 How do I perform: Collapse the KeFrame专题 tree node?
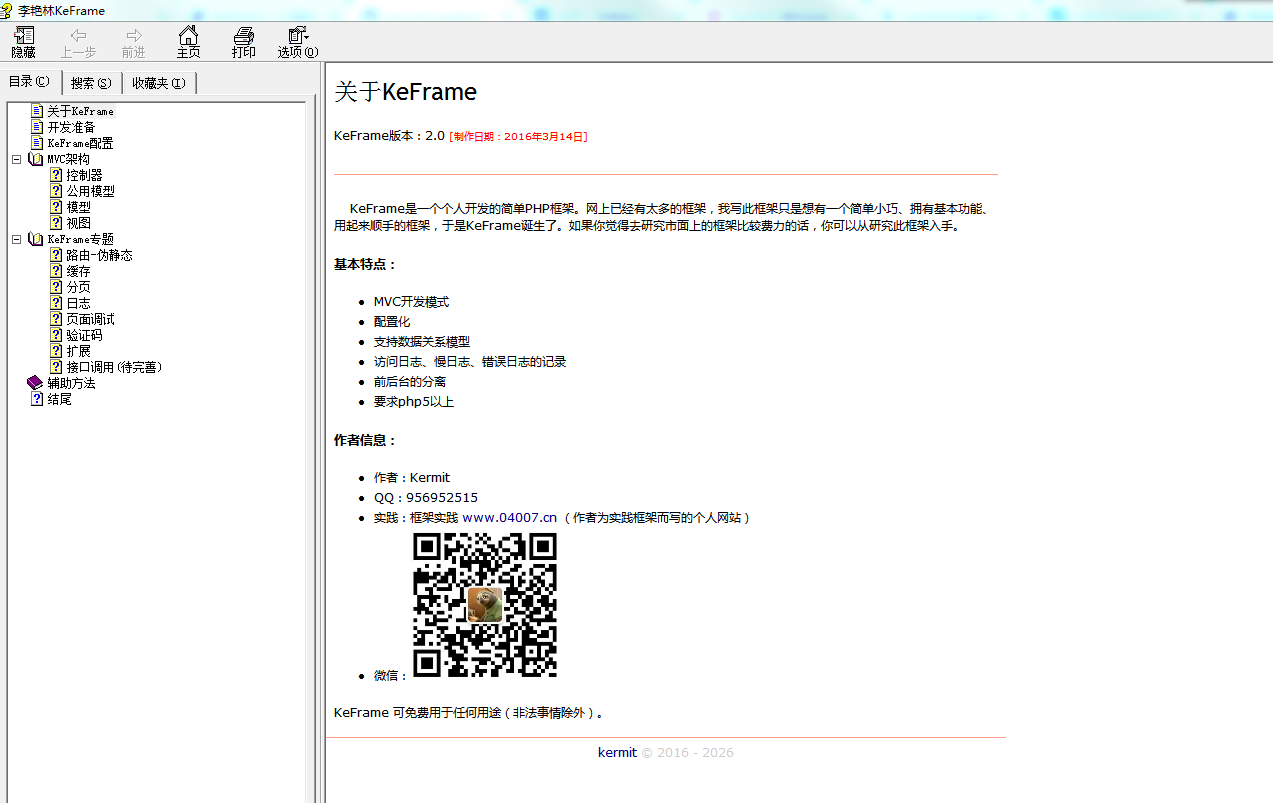(x=16, y=239)
